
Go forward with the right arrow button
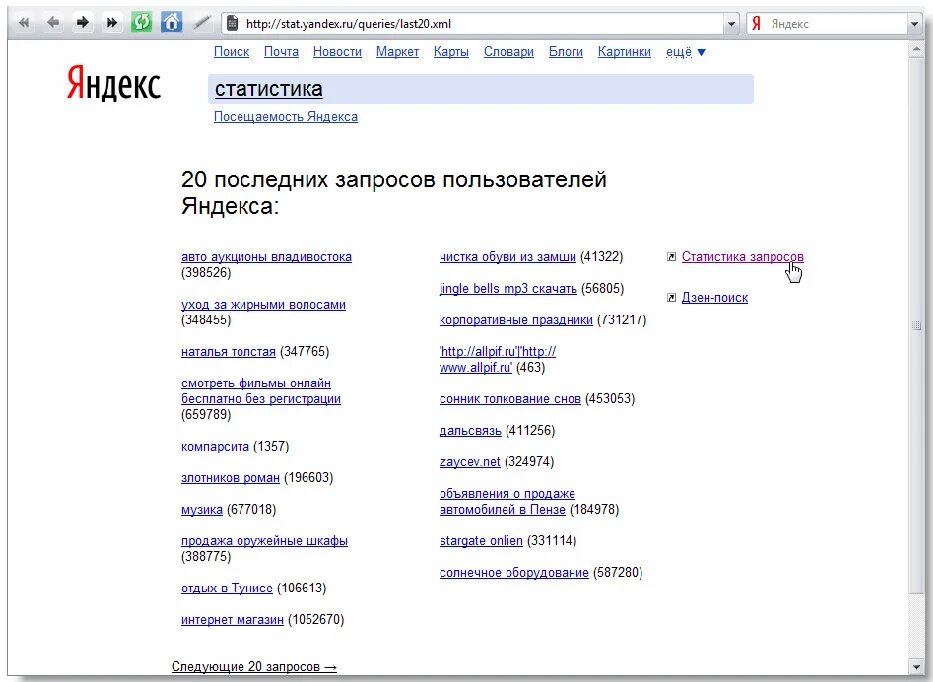coord(83,23)
